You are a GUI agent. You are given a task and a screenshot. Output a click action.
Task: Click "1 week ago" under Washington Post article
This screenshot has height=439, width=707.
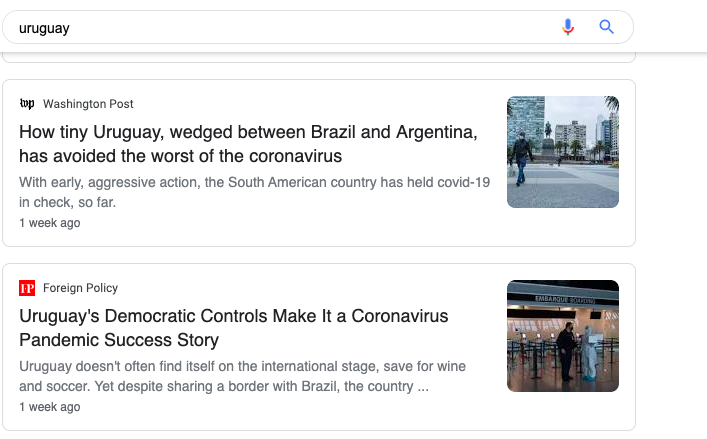pyautogui.click(x=50, y=223)
